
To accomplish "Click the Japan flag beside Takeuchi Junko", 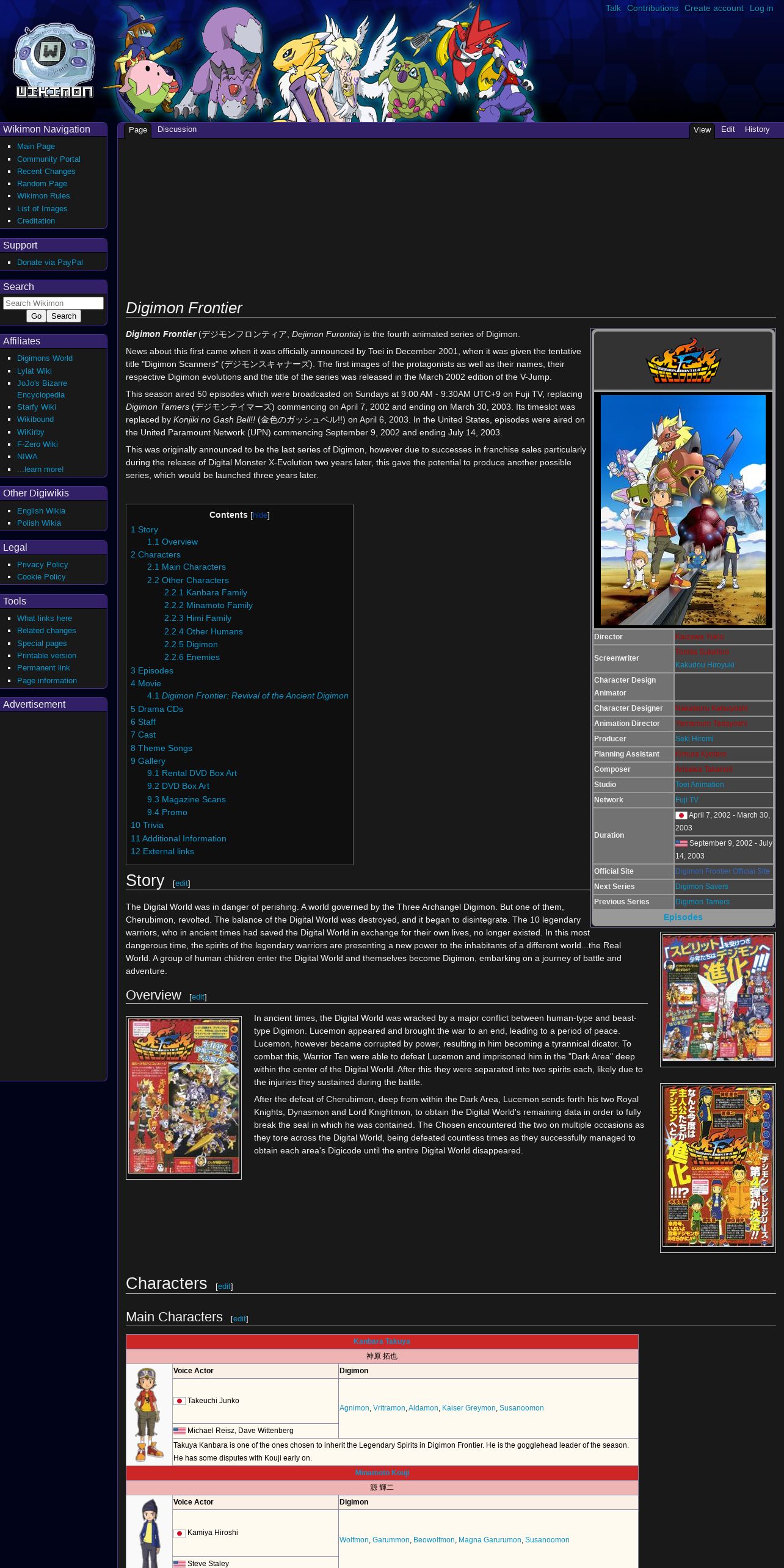I will (180, 1401).
